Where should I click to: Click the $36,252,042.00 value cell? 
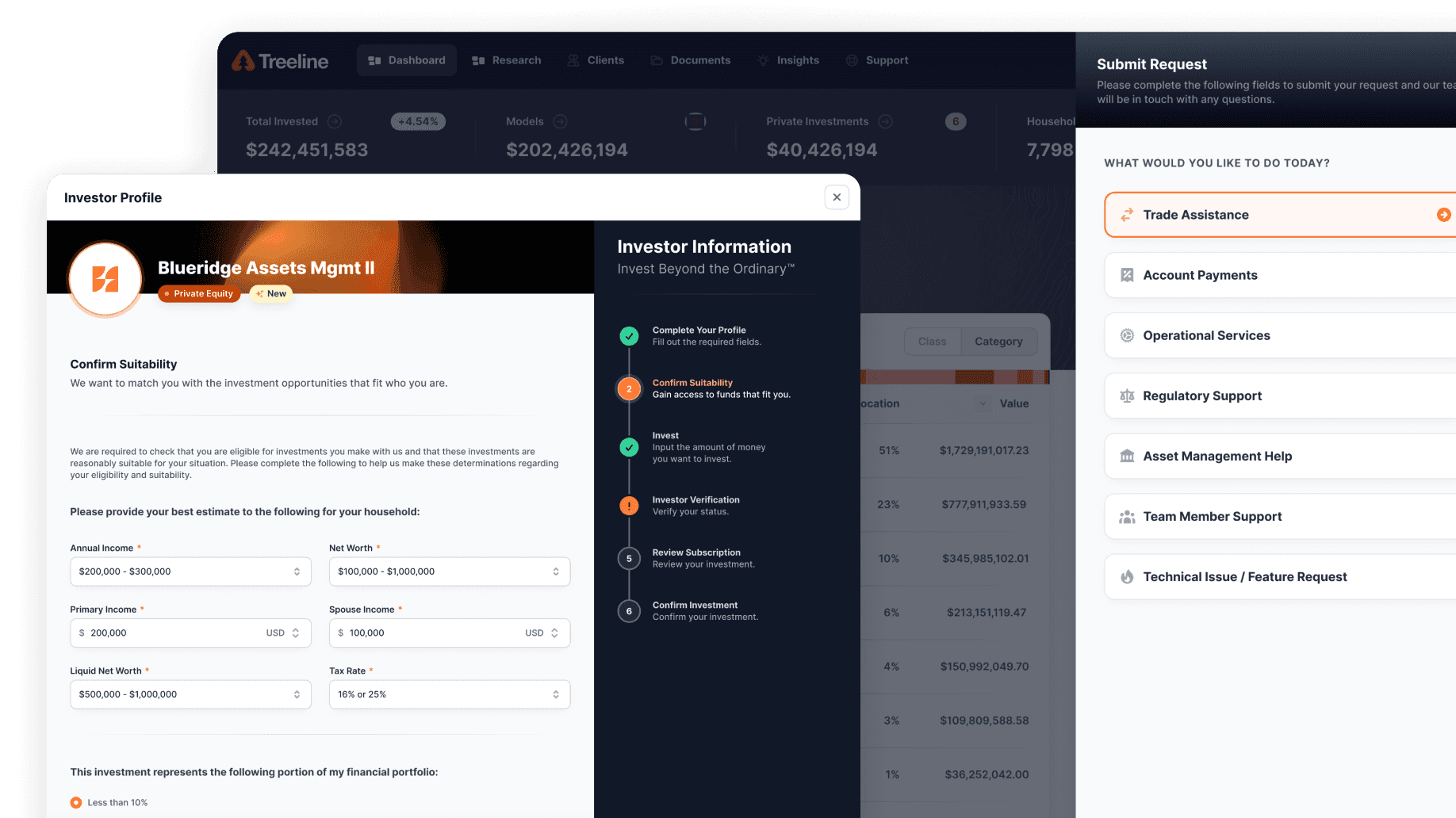(x=987, y=774)
